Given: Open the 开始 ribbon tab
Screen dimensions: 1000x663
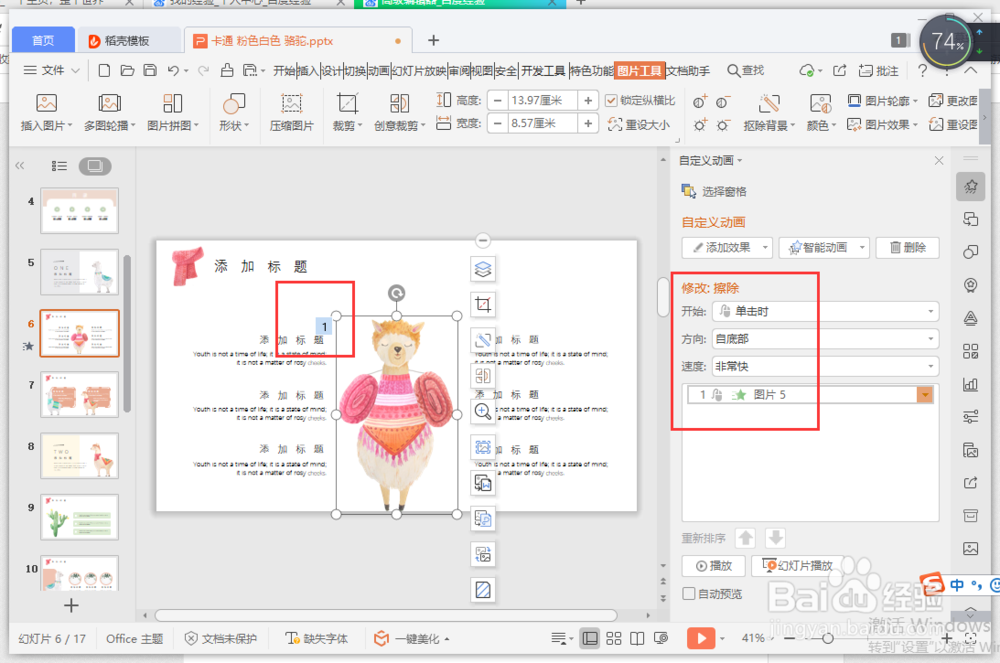Looking at the screenshot, I should 284,70.
